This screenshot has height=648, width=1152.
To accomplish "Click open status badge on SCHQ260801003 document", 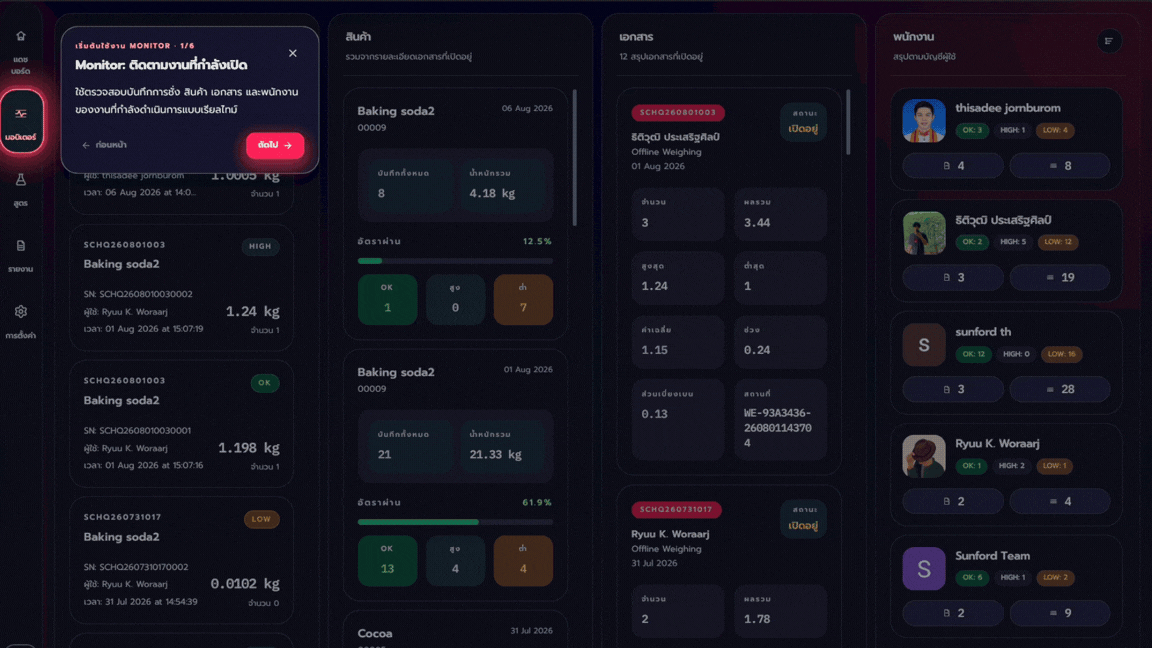I will click(x=803, y=122).
